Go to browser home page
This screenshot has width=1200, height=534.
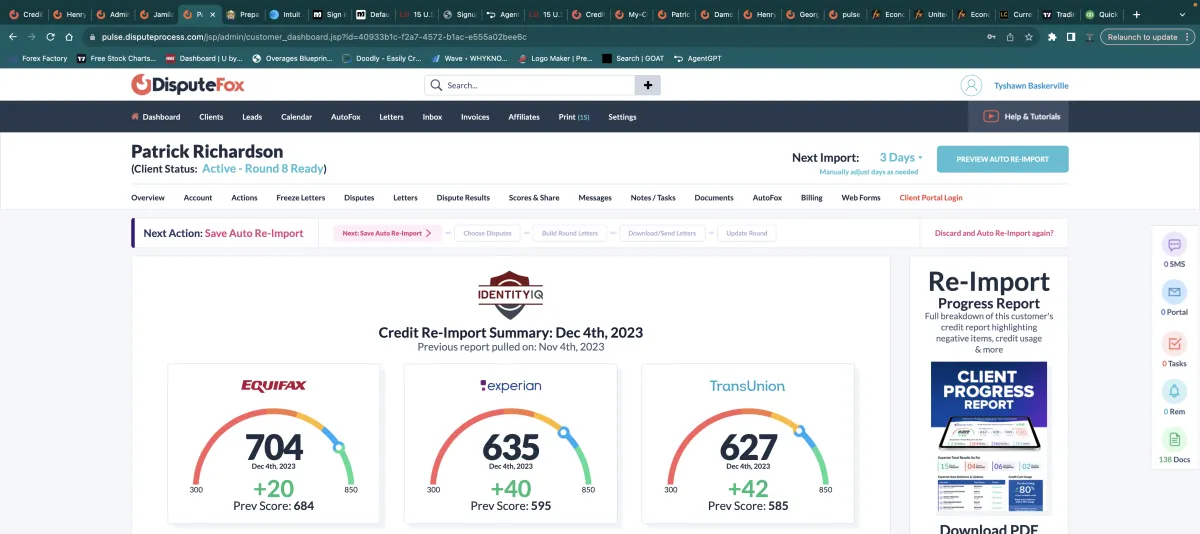point(69,36)
